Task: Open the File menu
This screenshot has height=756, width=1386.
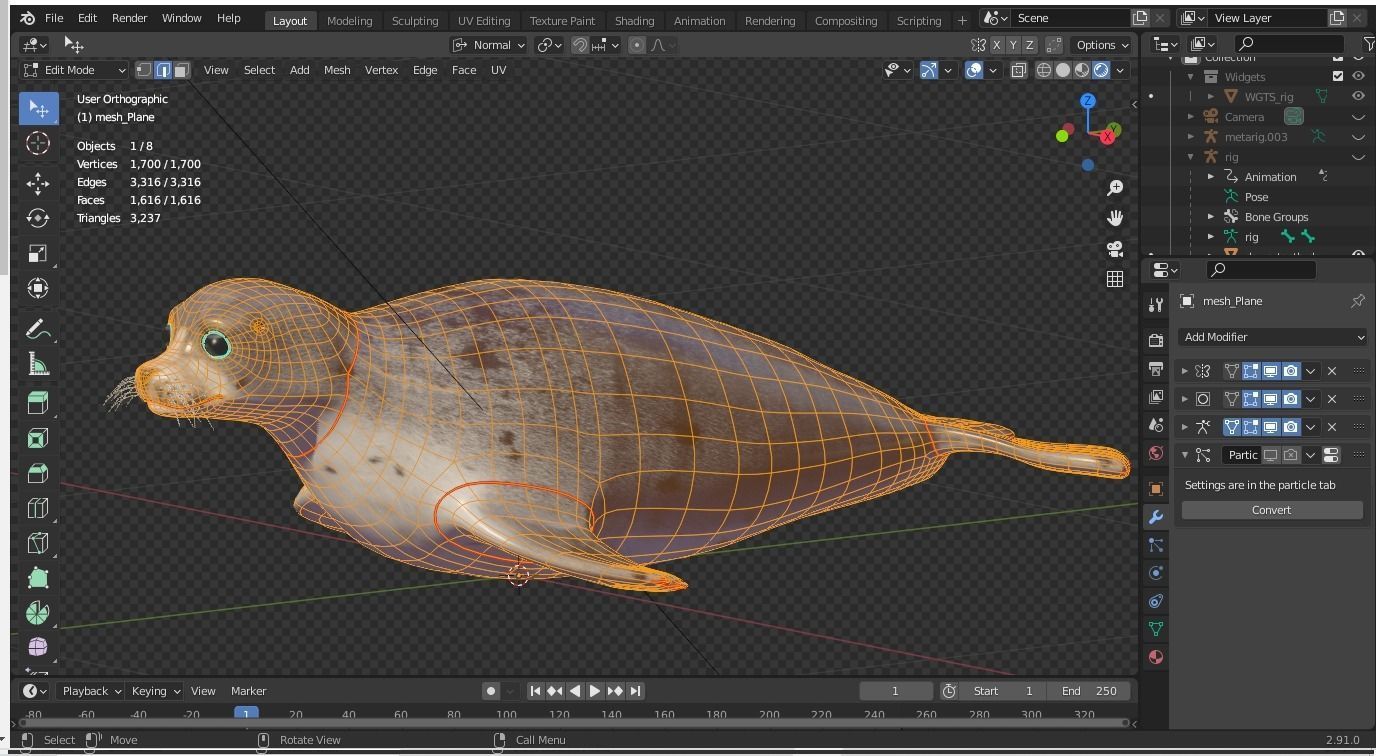Action: 54,18
